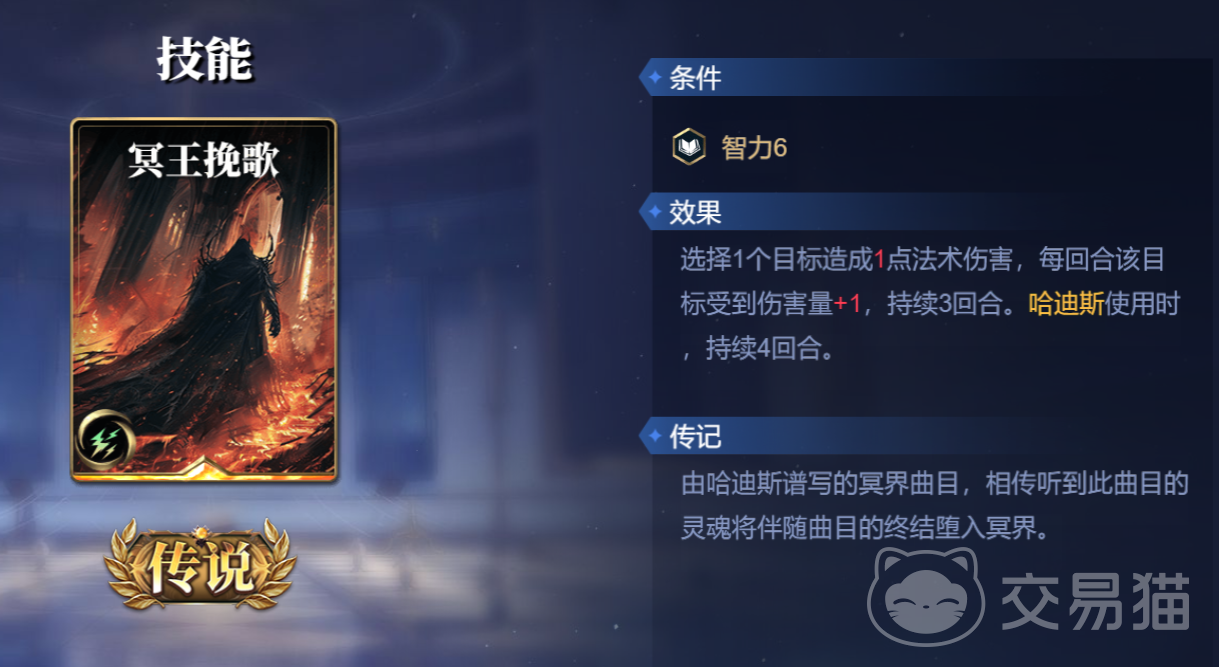This screenshot has width=1219, height=667.
Task: Click the 交易猫 watermark text
Action: 1096,600
